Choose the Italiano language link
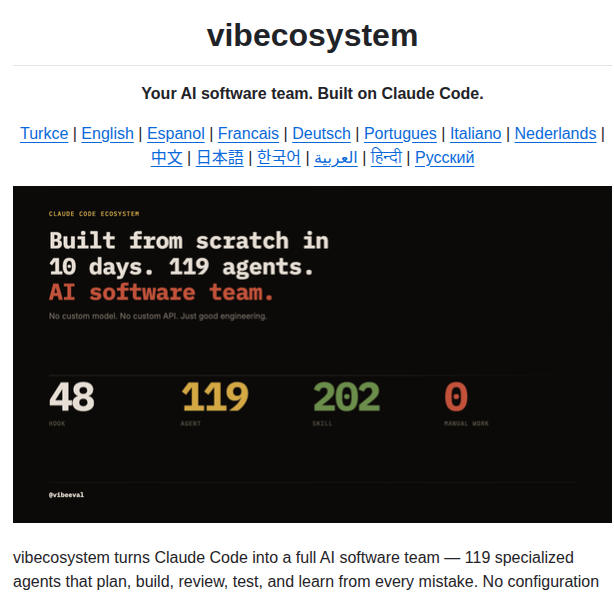The height and width of the screenshot is (594, 614). tap(475, 134)
